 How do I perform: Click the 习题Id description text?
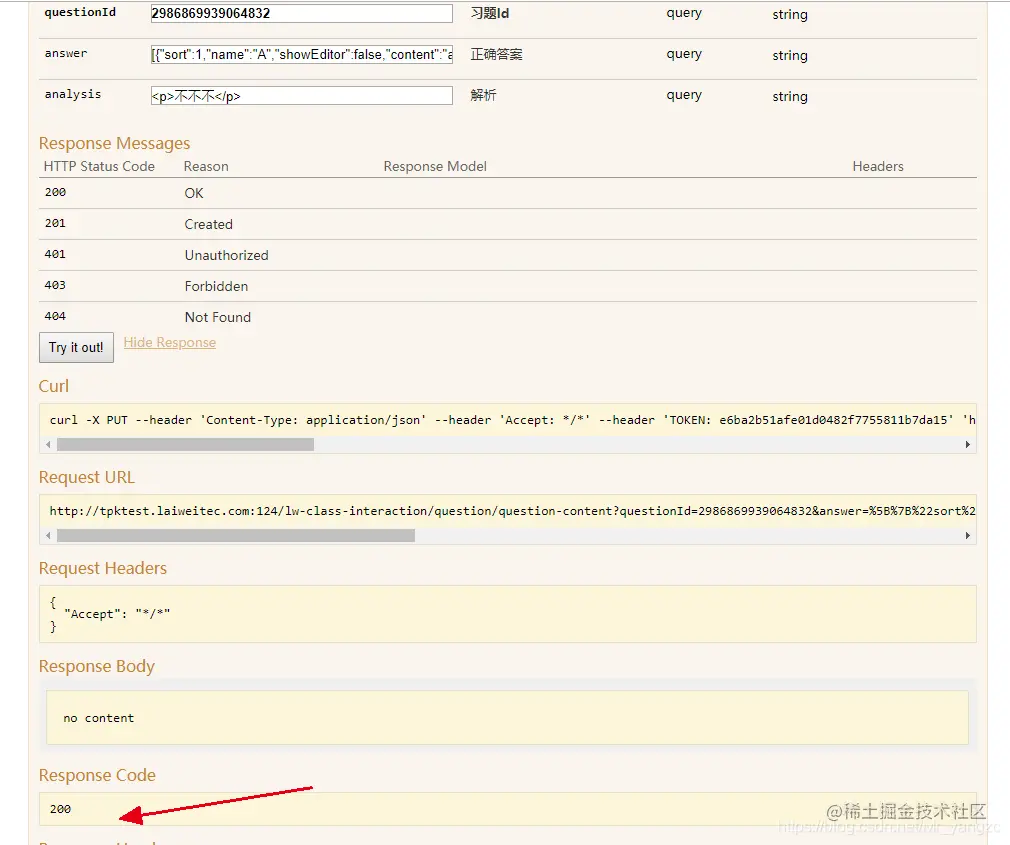(x=490, y=13)
